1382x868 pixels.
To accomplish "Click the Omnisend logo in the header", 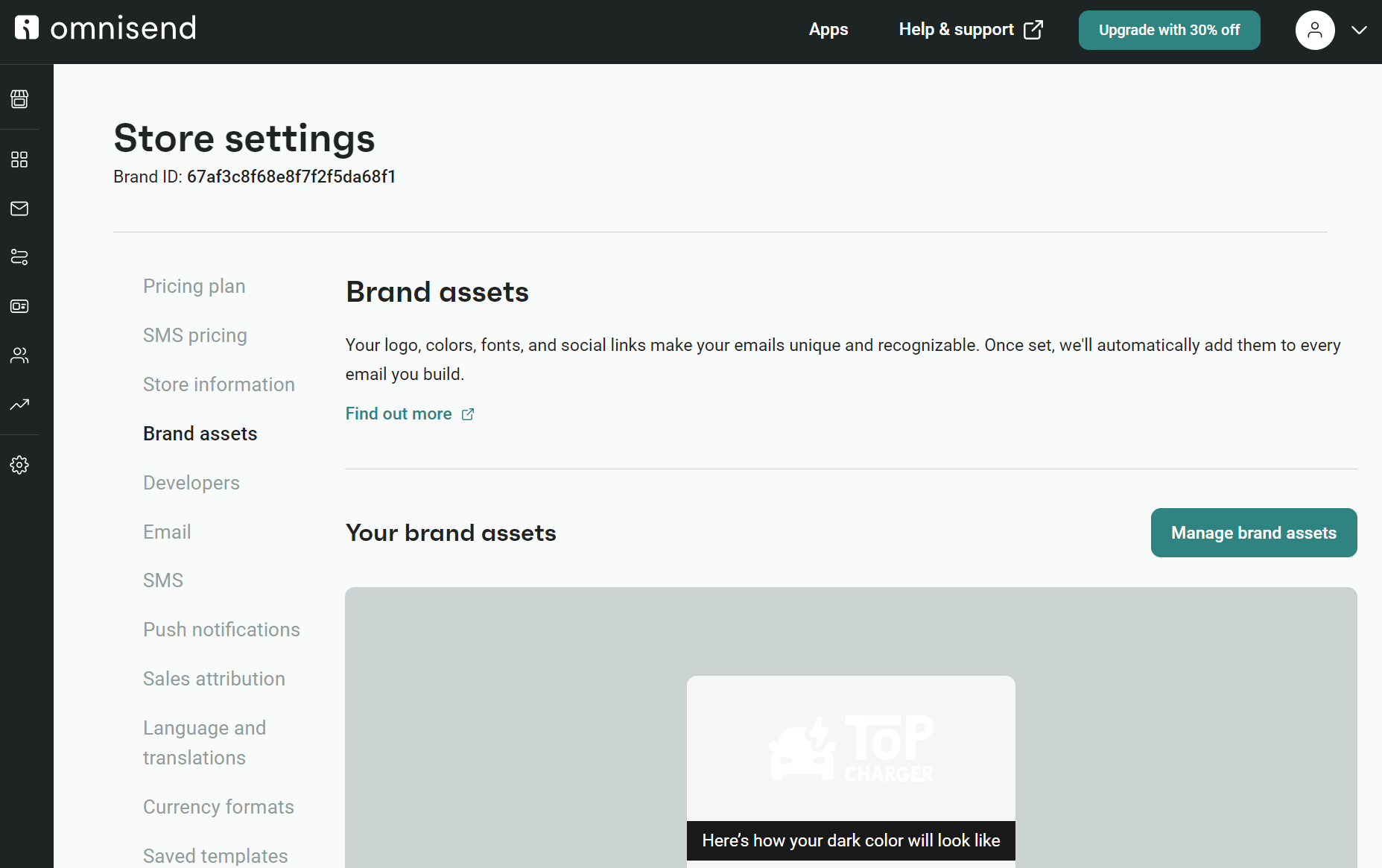I will [x=105, y=28].
